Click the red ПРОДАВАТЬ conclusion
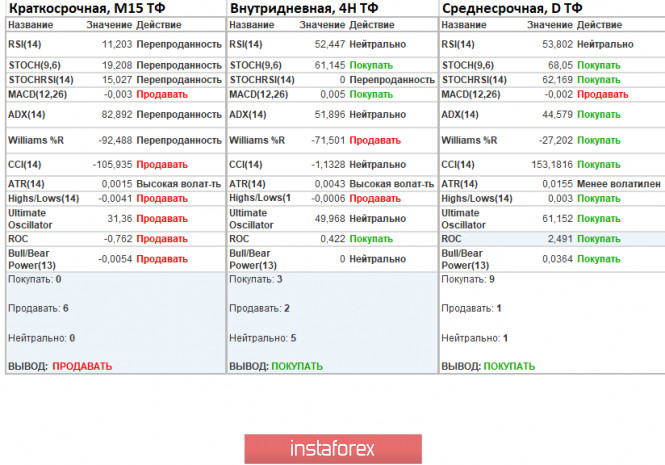 pyautogui.click(x=82, y=366)
